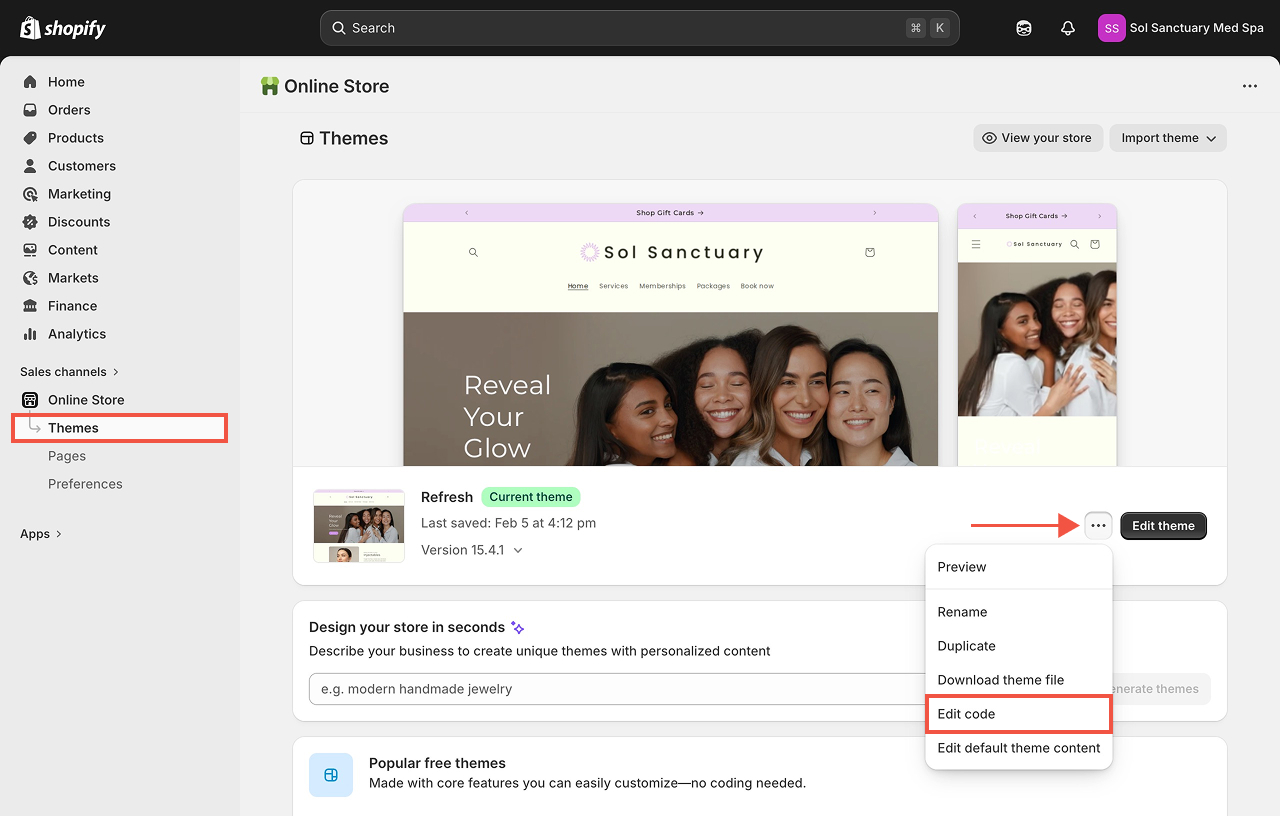Image resolution: width=1280 pixels, height=816 pixels.
Task: Click the Current theme badge
Action: tap(531, 497)
